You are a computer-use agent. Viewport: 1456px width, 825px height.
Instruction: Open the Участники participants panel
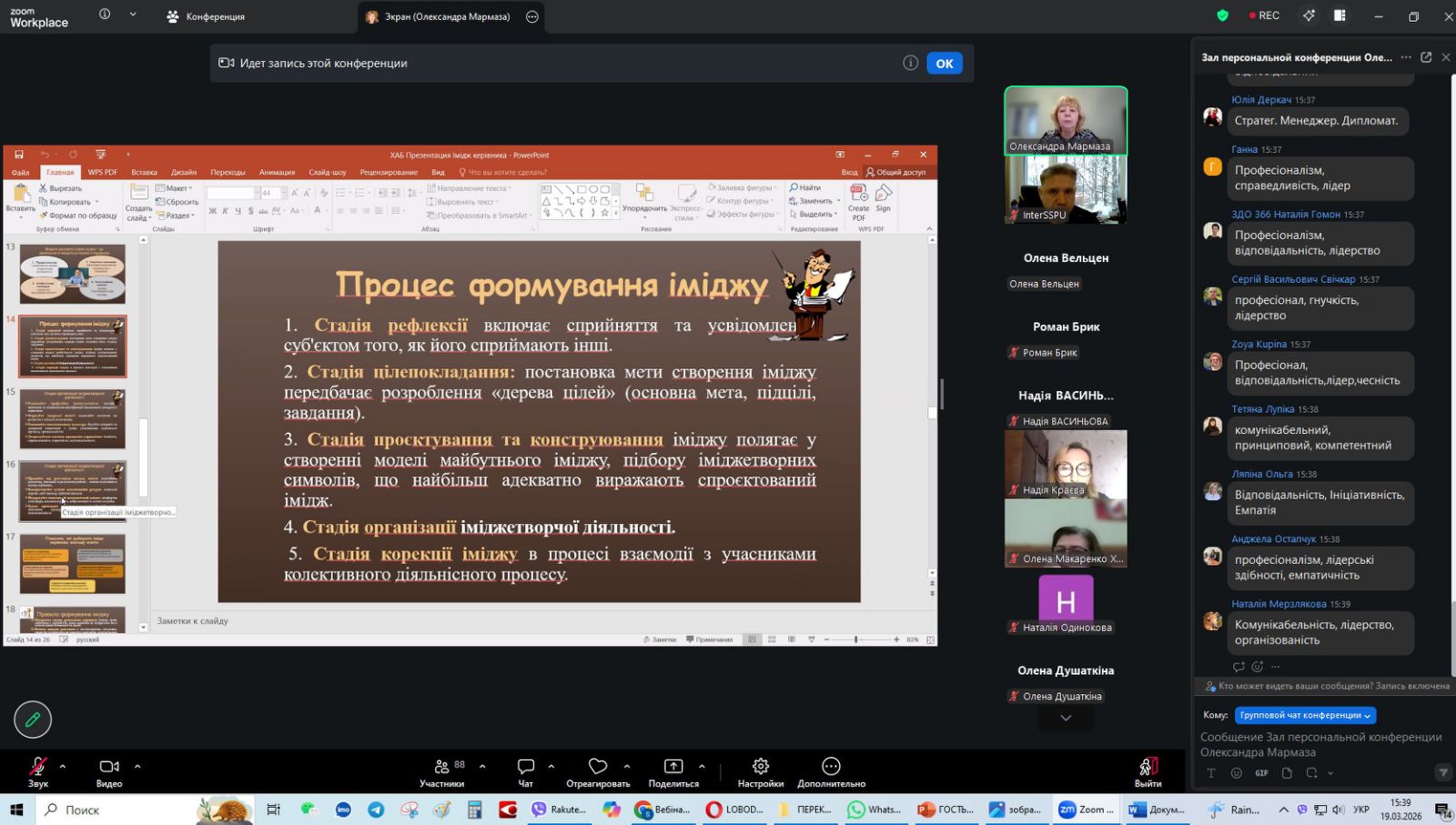pyautogui.click(x=442, y=767)
